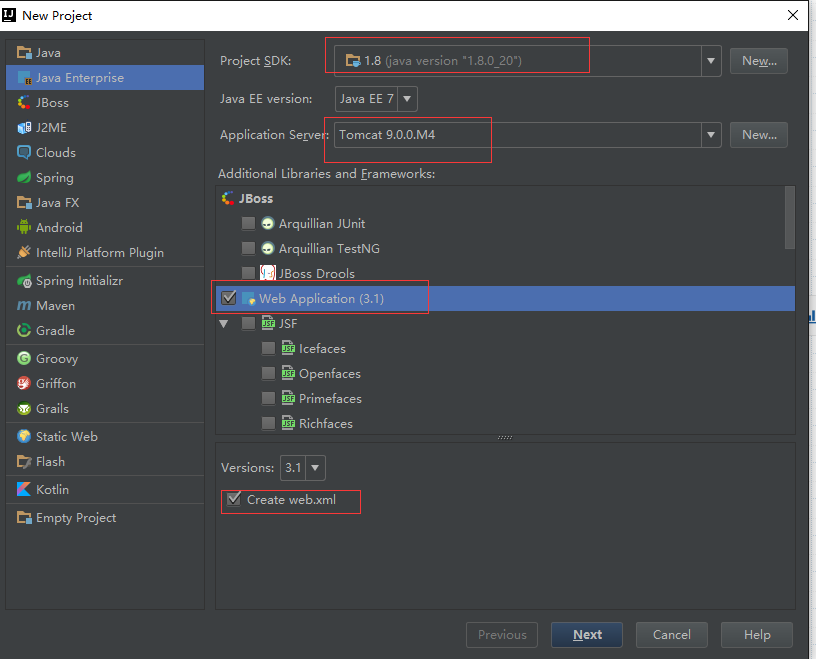This screenshot has width=816, height=659.
Task: Enable the Arquillian TestNG checkbox
Action: coord(248,248)
